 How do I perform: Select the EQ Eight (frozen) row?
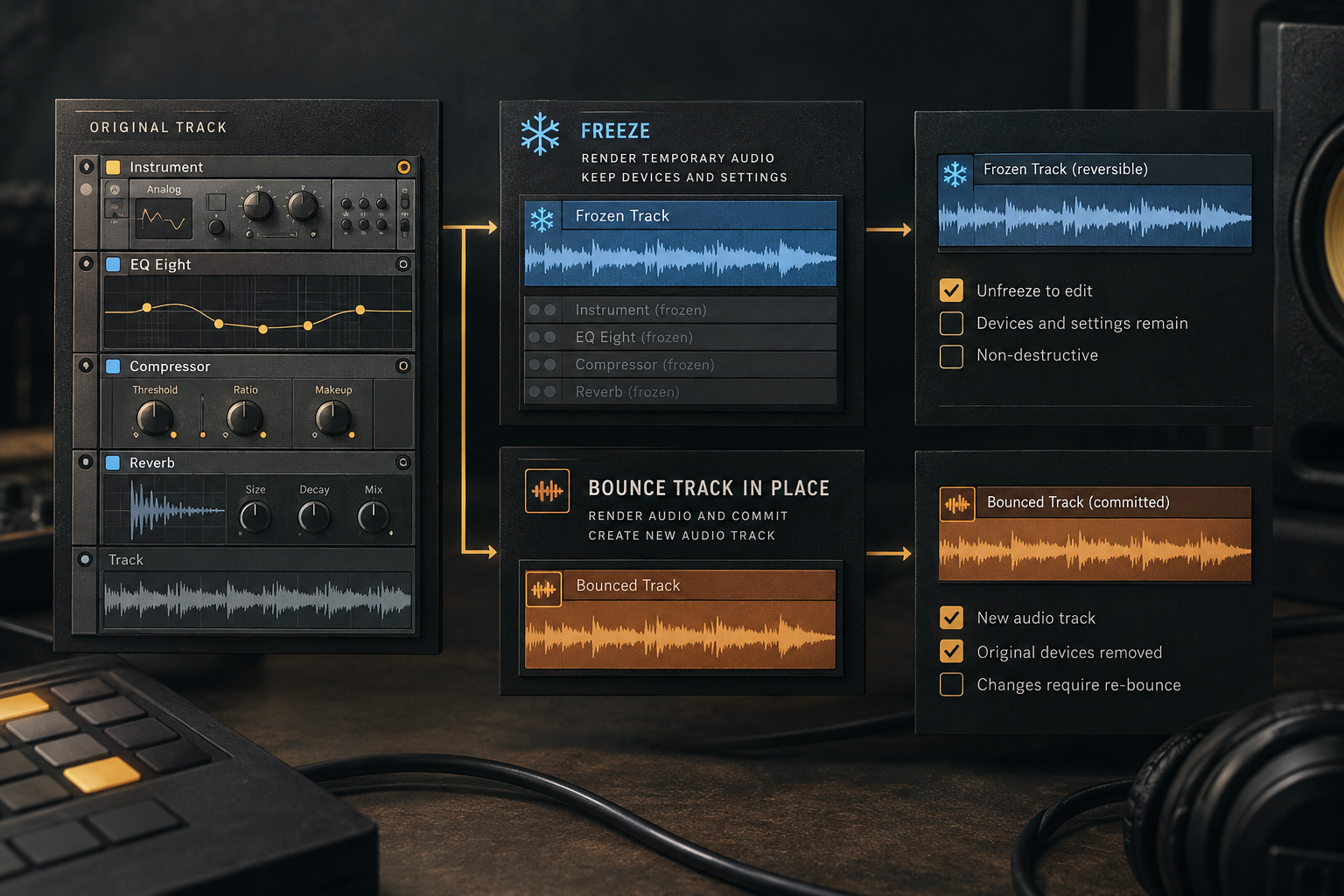pos(680,337)
